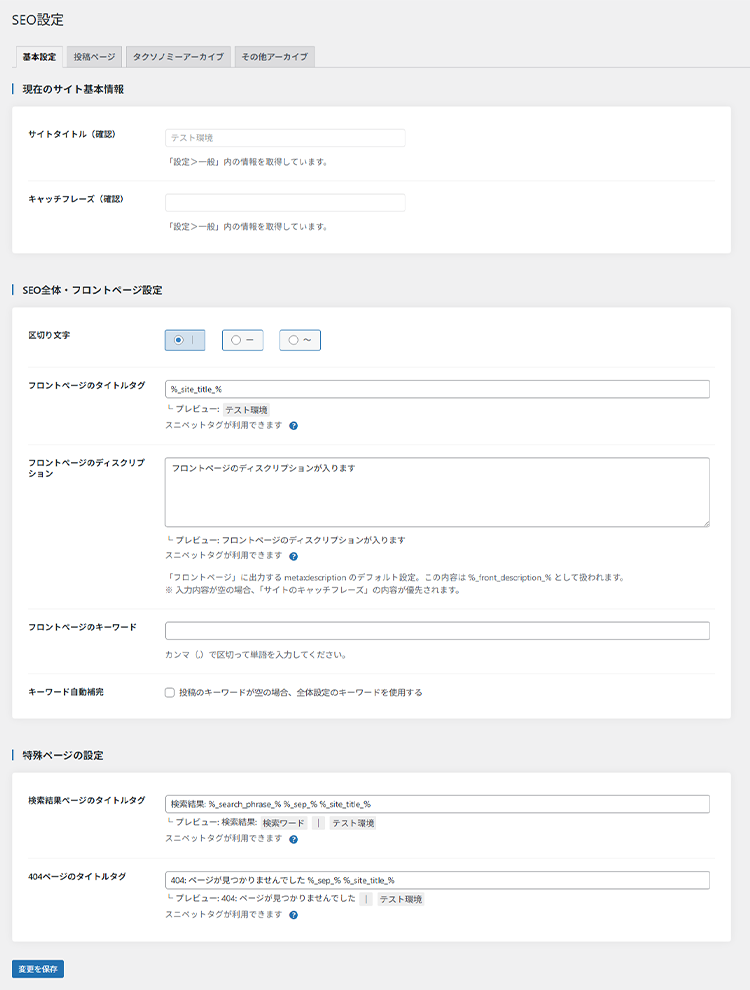Screen dimensions: 750x990
Task: Click the サイトタイトル（確認） field
Action: click(x=285, y=138)
